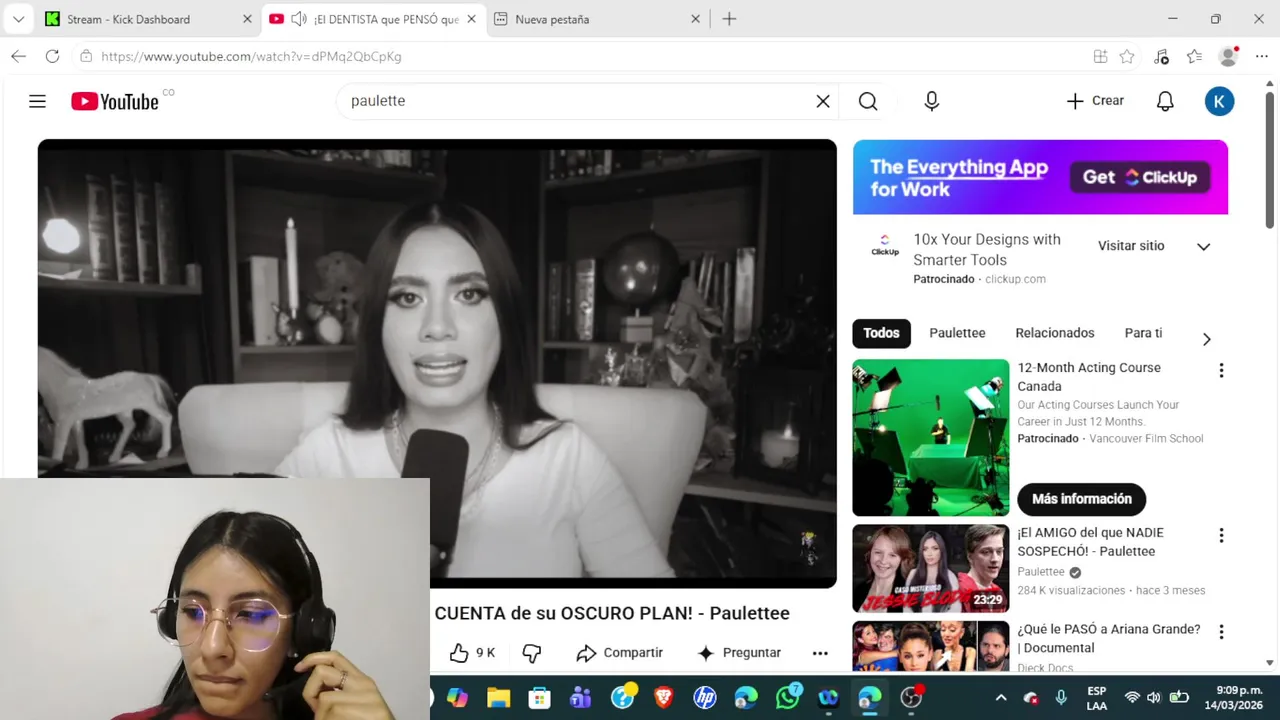The image size is (1280, 720).
Task: Close the Kick Dashboard tab
Action: [247, 19]
